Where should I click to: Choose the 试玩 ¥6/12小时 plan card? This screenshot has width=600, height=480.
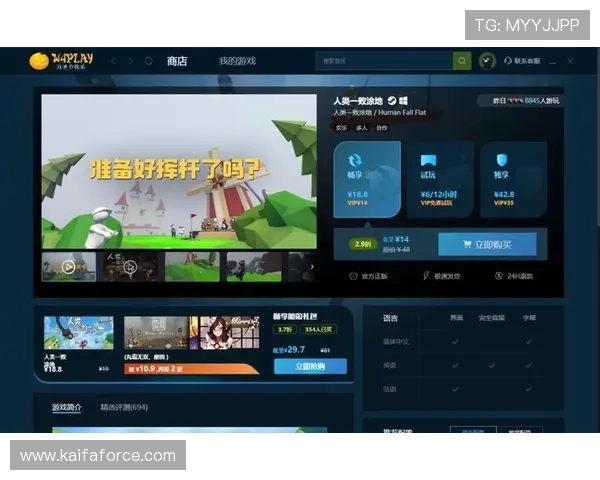pyautogui.click(x=440, y=180)
